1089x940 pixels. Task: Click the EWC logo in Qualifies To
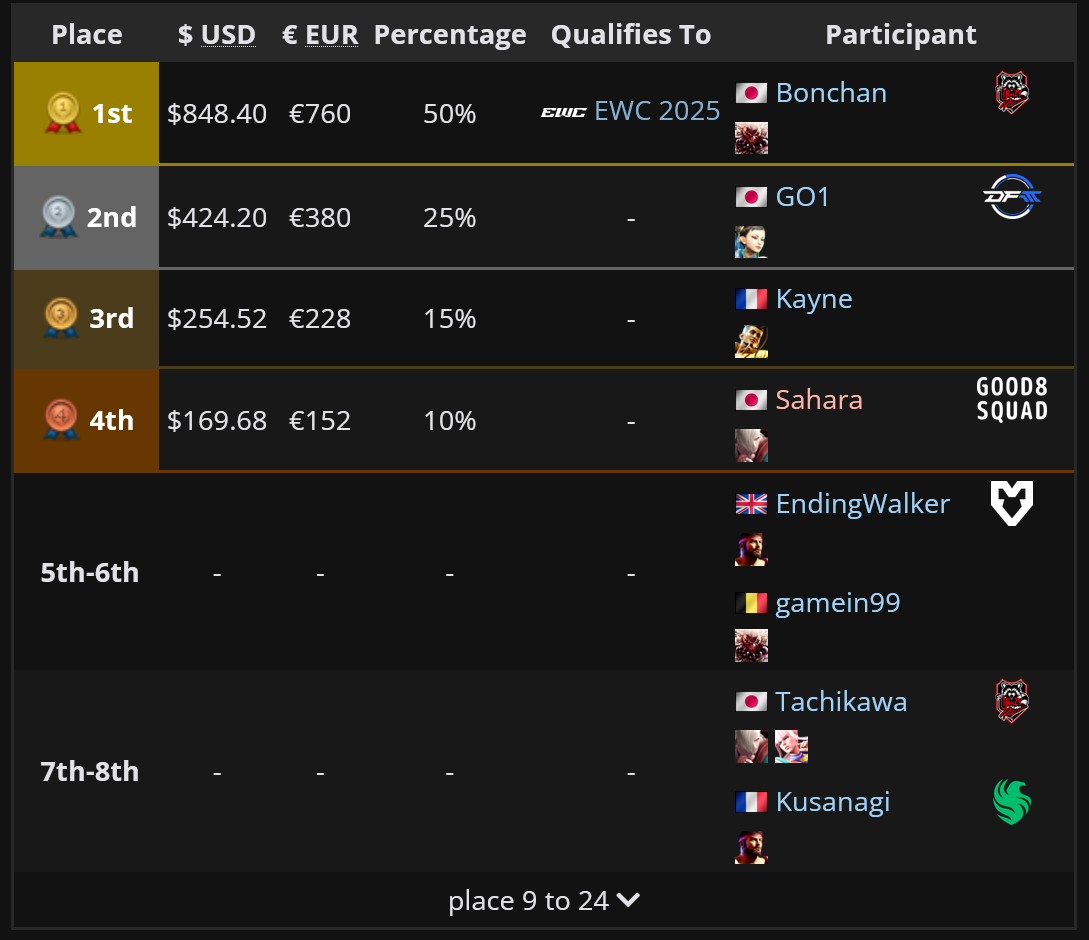pos(563,112)
